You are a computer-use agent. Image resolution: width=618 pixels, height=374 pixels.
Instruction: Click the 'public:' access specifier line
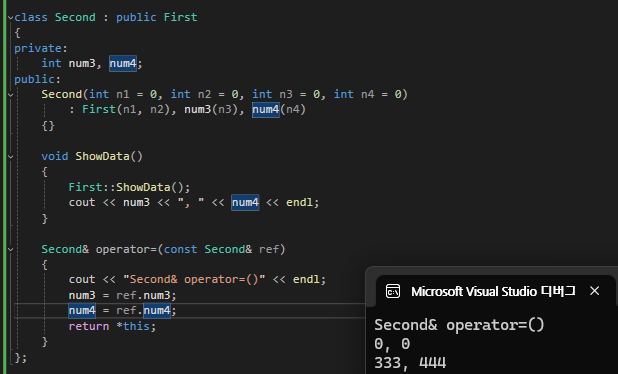point(37,79)
